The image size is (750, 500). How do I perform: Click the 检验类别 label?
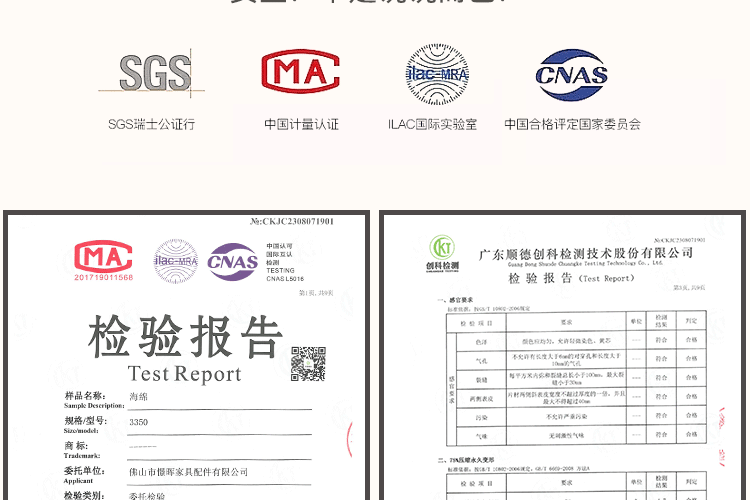click(x=84, y=495)
